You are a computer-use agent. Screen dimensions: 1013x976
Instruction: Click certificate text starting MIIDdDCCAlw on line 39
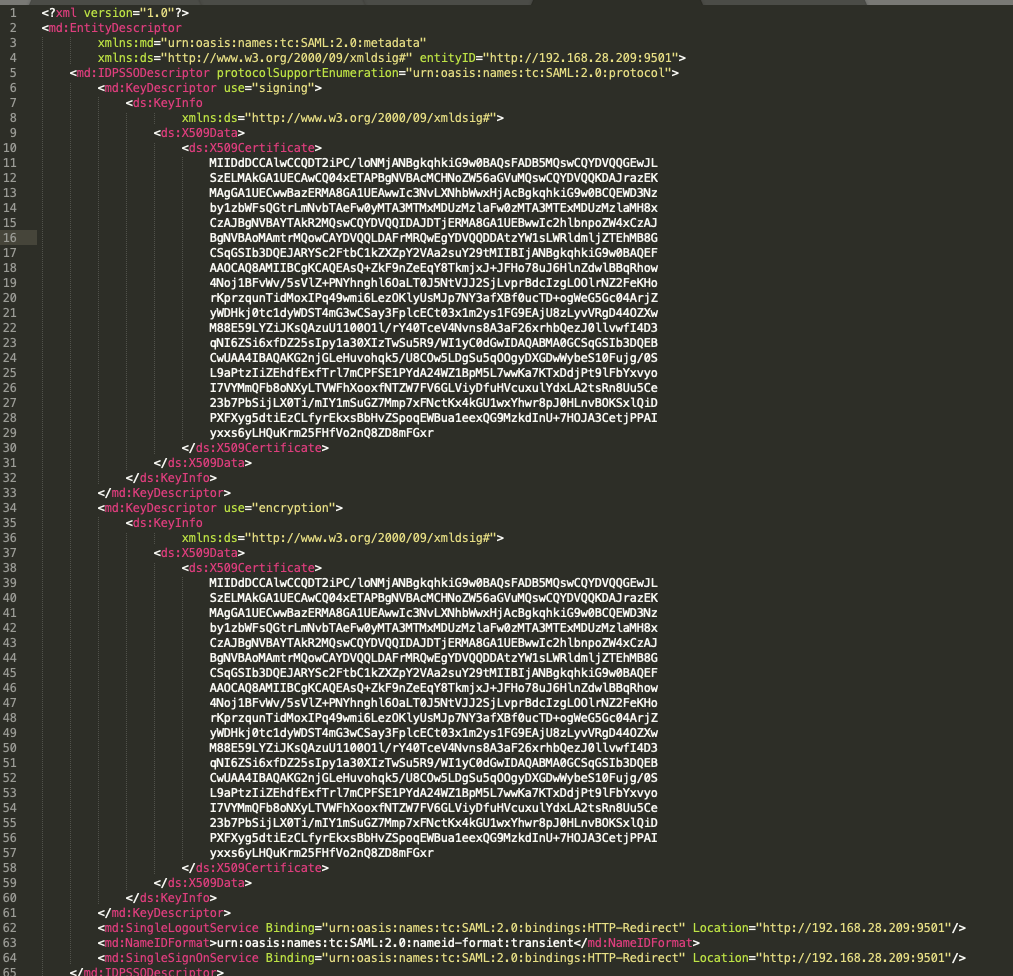pyautogui.click(x=433, y=583)
